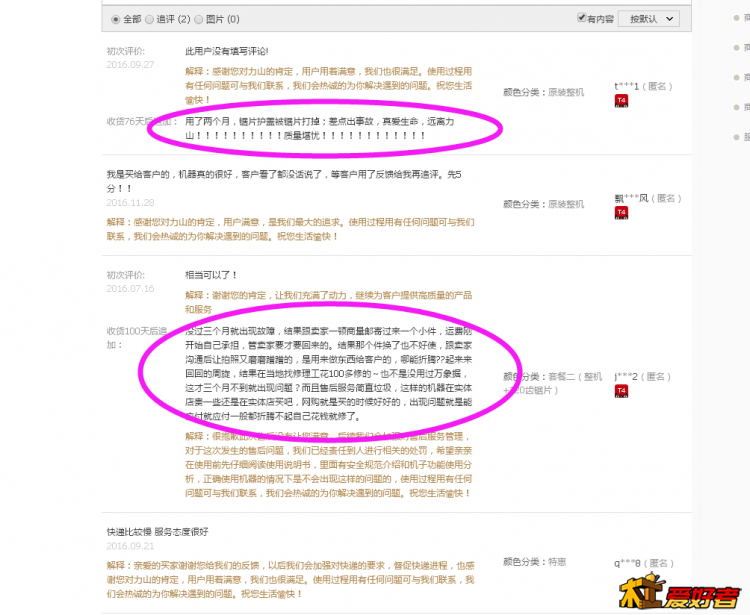Click 颜色分类：原装整机 for user t***1
The height and width of the screenshot is (615, 750).
[543, 92]
